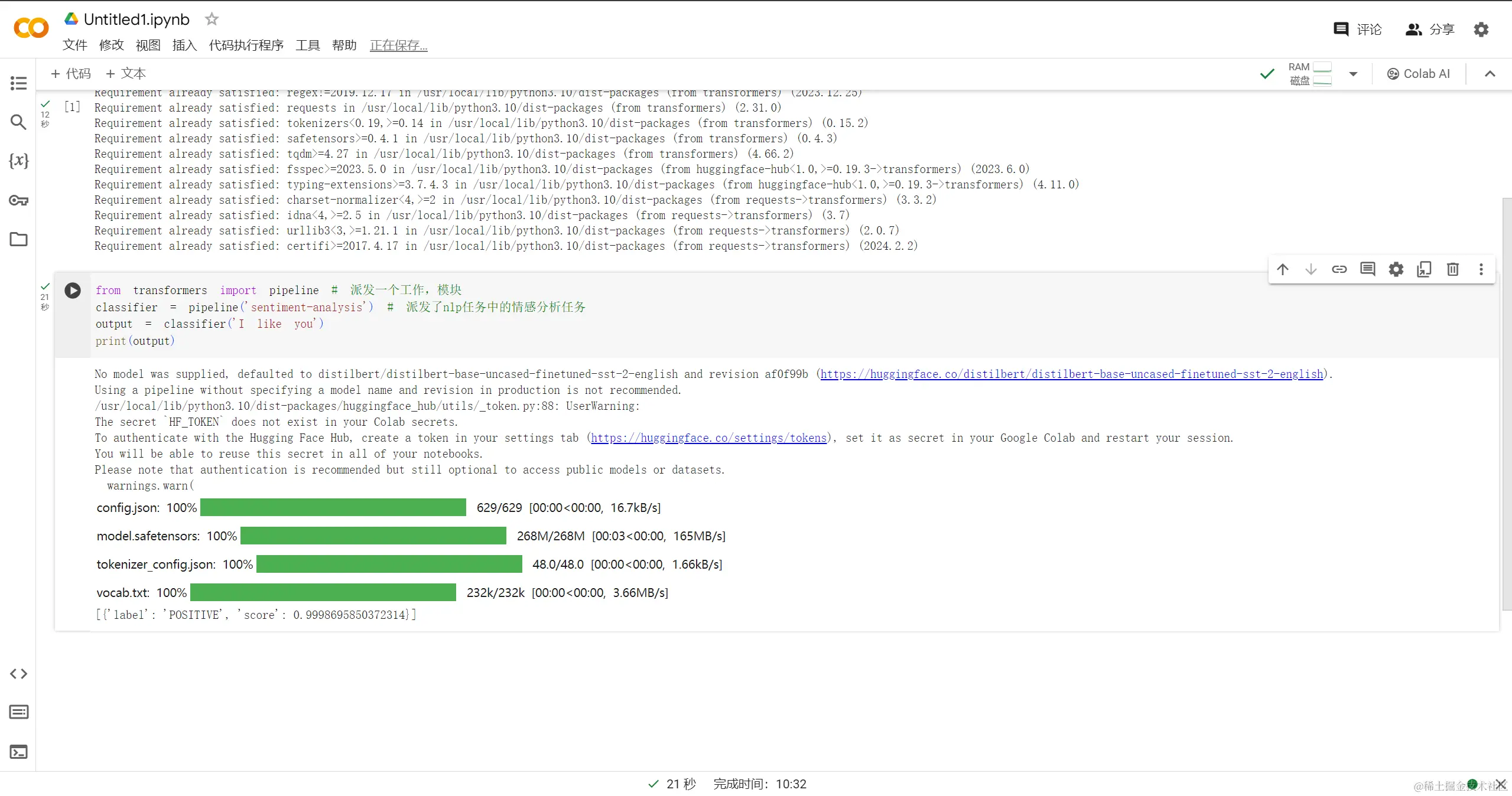The width and height of the screenshot is (1512, 796).
Task: Expand the RAM and disk resources dropdown
Action: pos(1353,74)
